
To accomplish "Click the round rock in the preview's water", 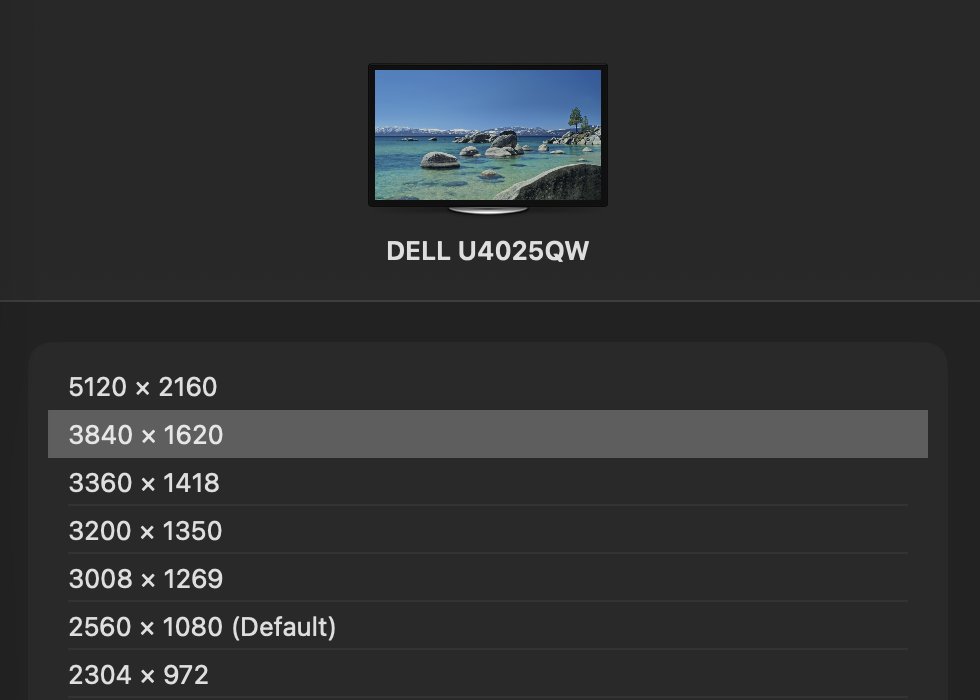I will click(x=439, y=160).
